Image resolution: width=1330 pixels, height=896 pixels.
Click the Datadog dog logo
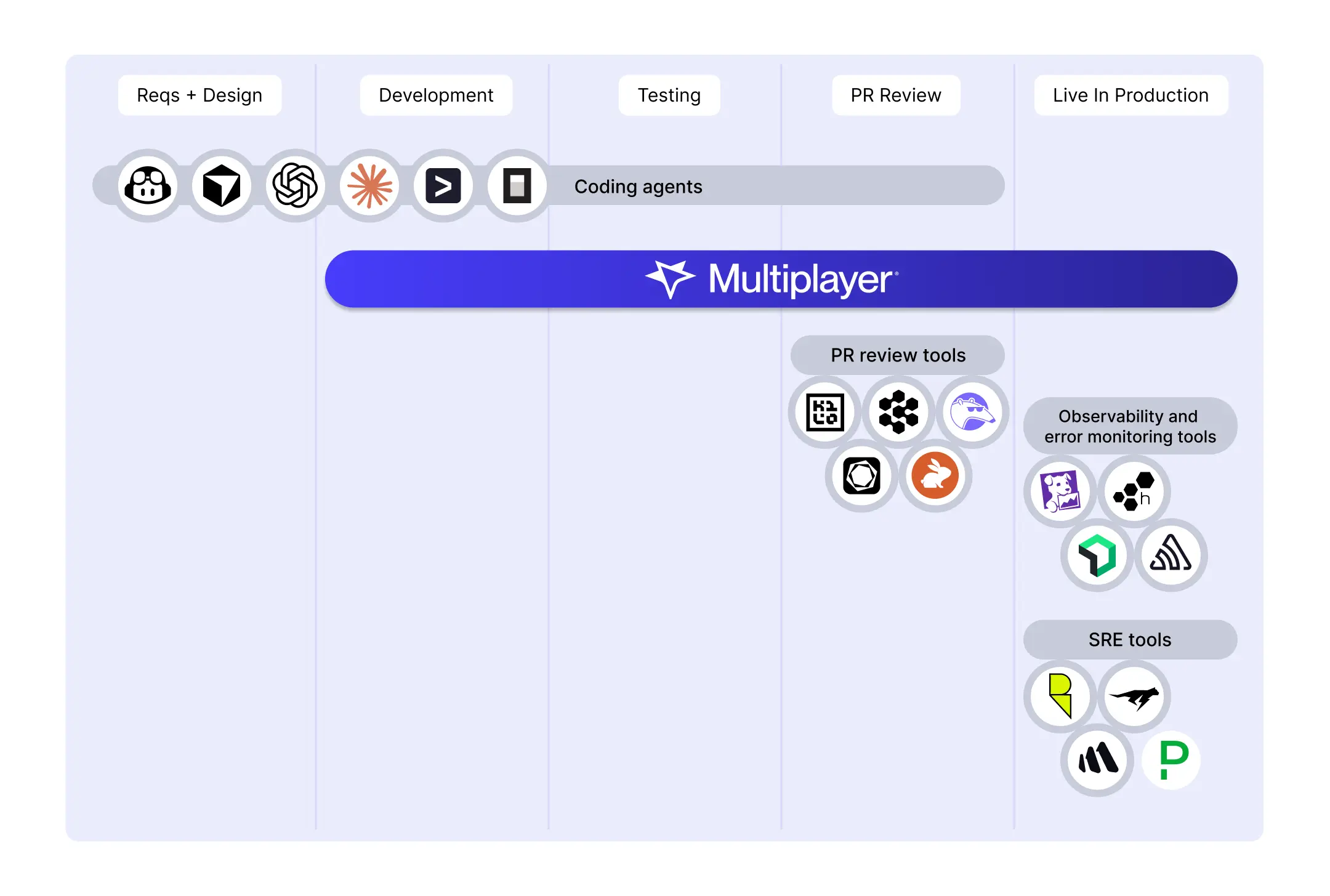click(1059, 491)
